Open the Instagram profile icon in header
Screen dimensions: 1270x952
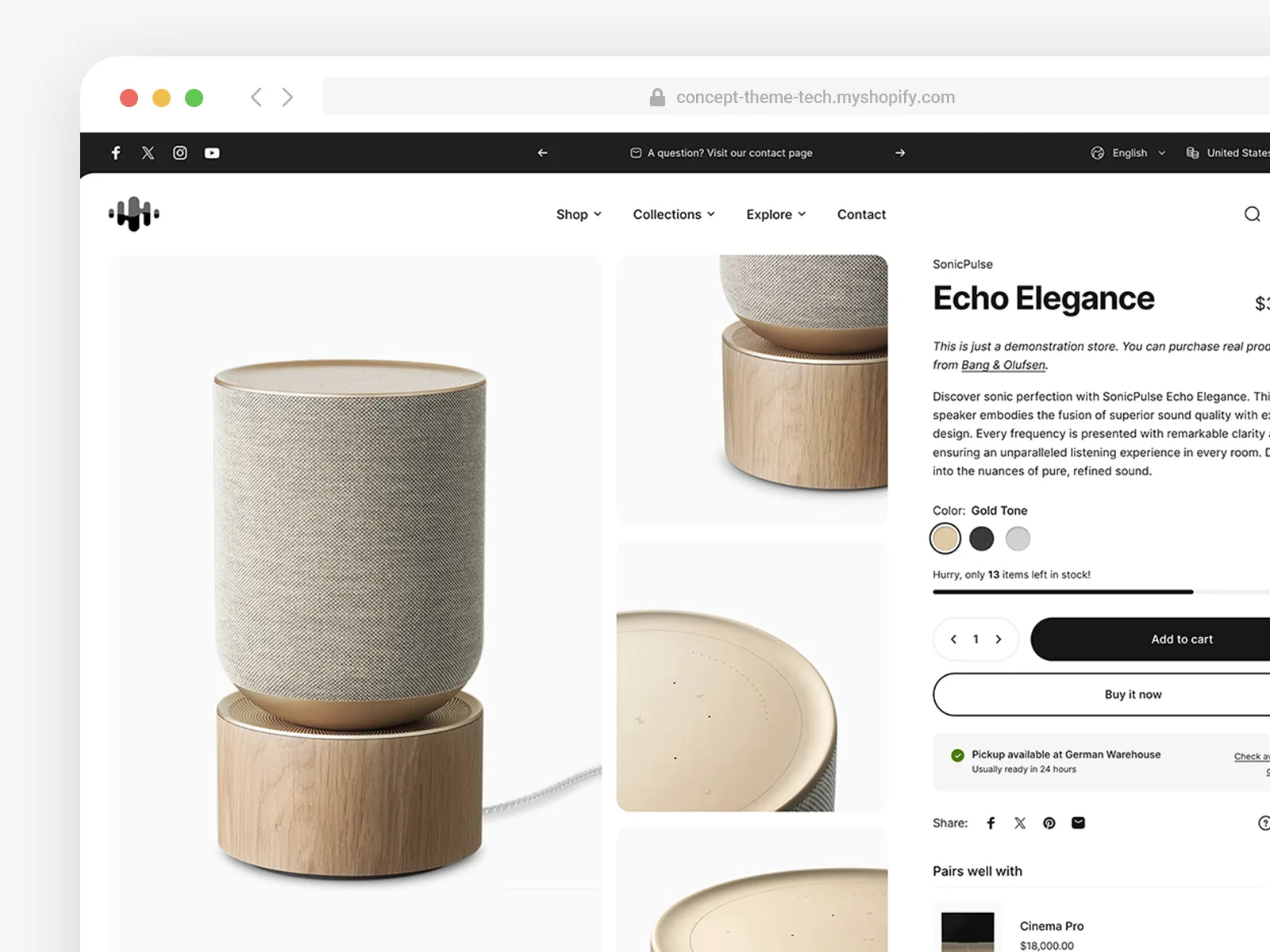[180, 153]
